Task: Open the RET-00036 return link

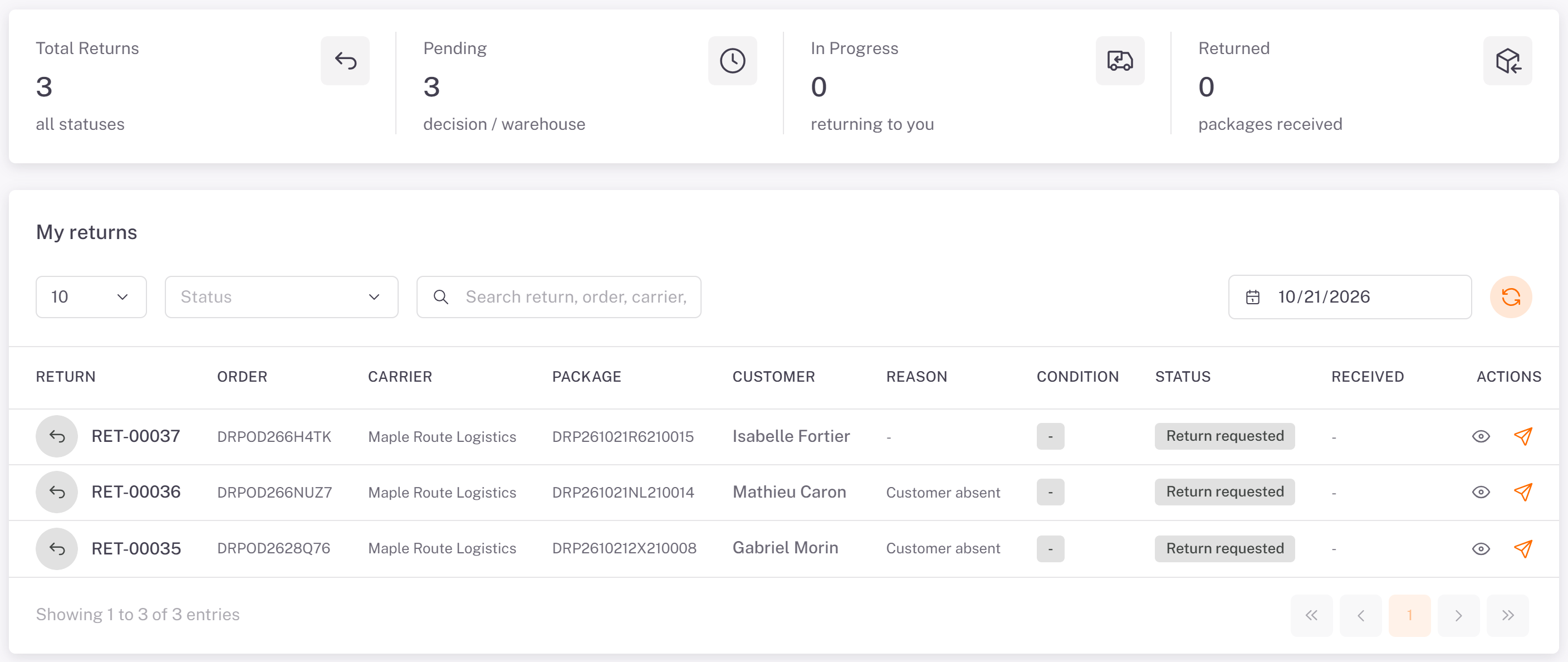Action: (x=136, y=492)
